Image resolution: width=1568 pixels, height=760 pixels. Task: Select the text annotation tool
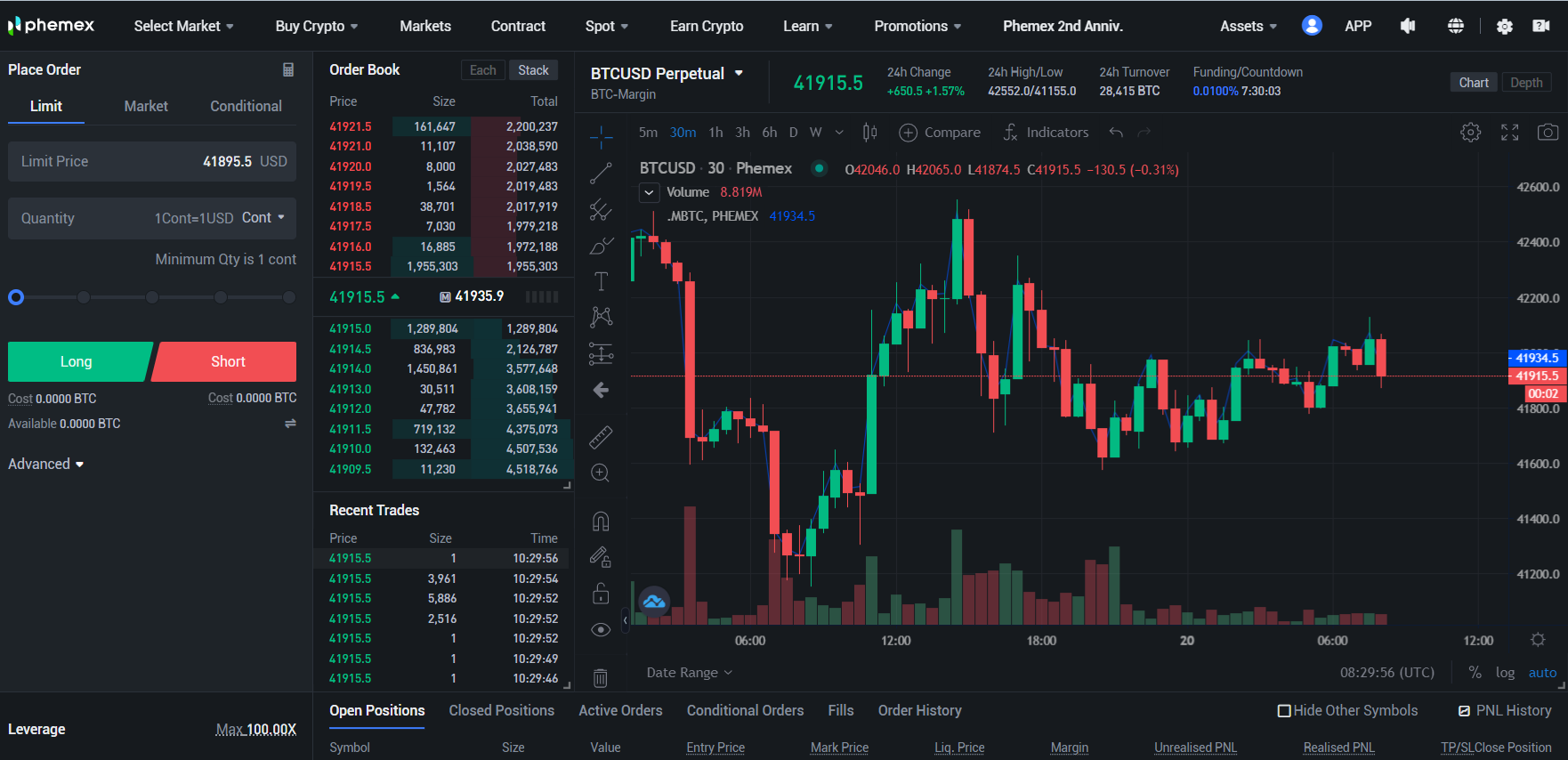601,281
